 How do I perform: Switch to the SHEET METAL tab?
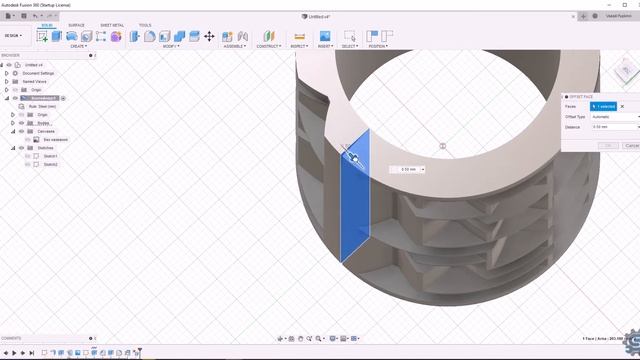(112, 25)
